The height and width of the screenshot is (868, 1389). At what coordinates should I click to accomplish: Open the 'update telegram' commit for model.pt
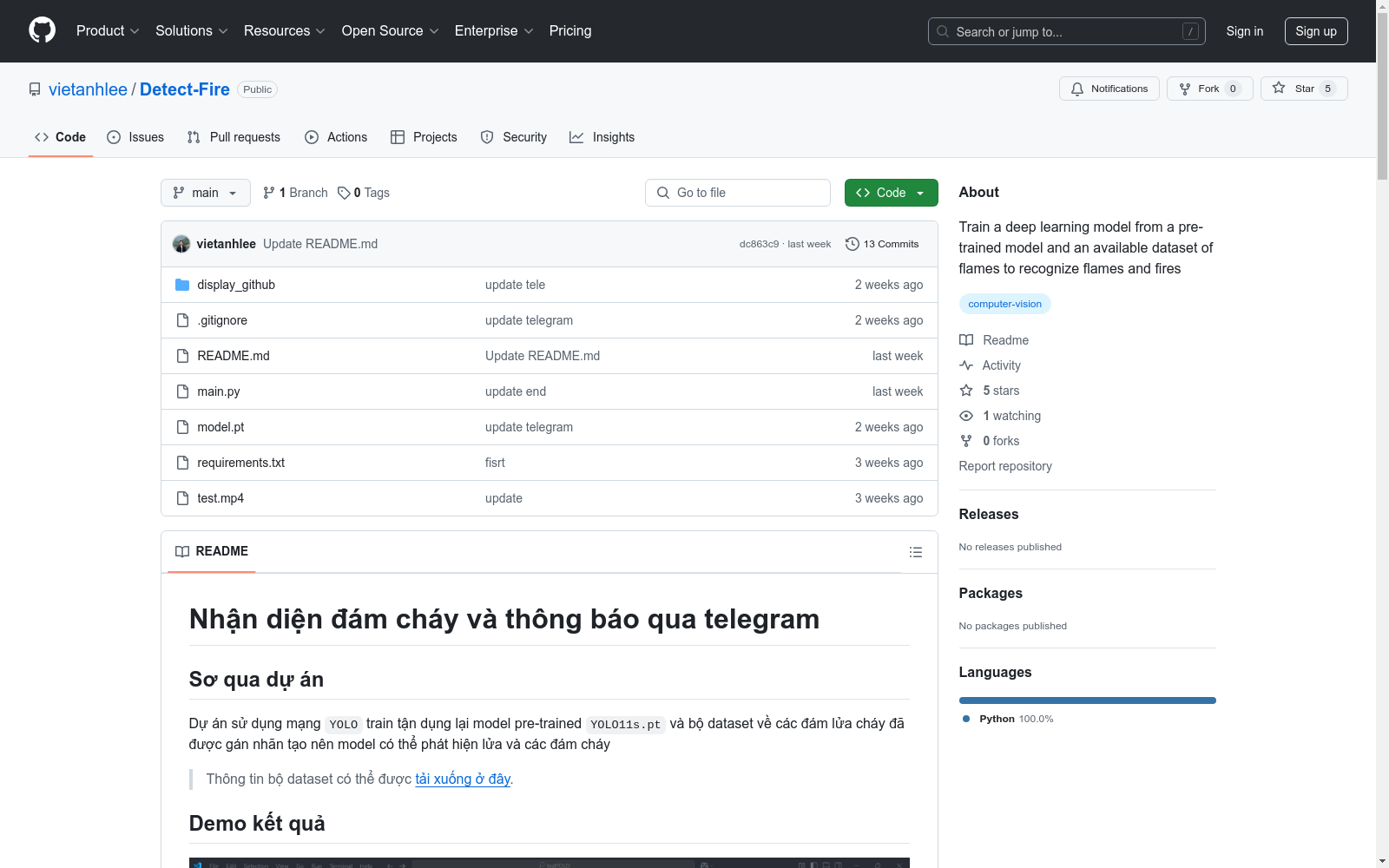(529, 427)
